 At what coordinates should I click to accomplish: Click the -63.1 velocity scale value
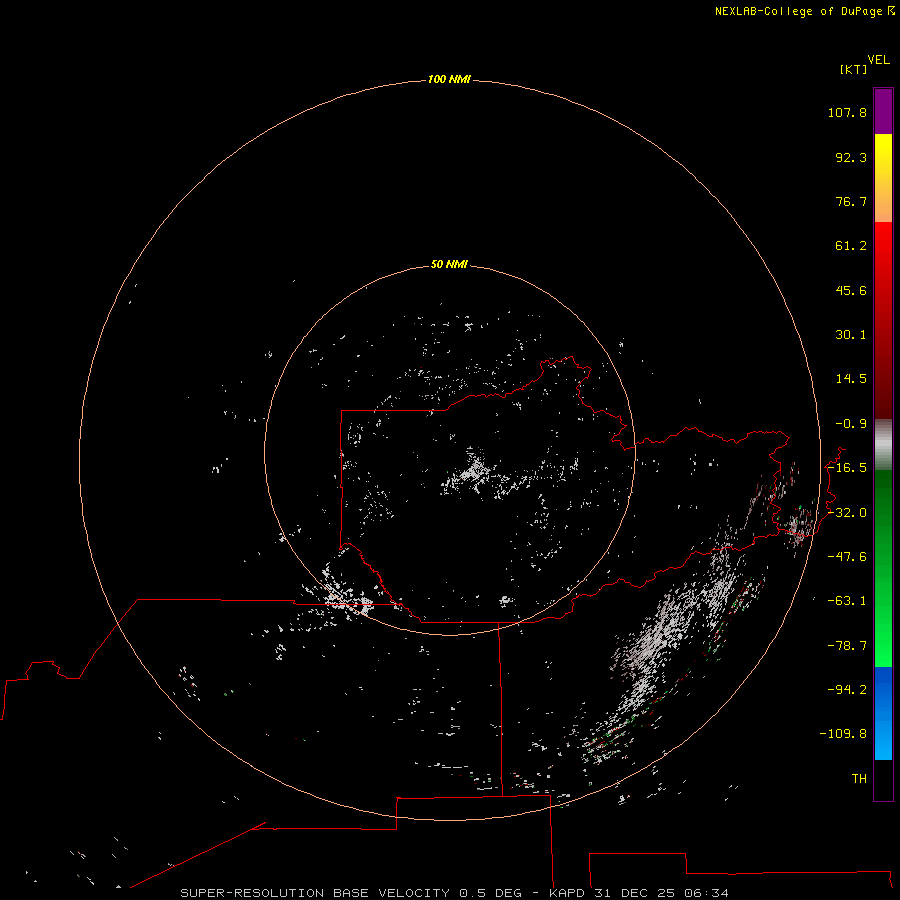click(x=847, y=601)
